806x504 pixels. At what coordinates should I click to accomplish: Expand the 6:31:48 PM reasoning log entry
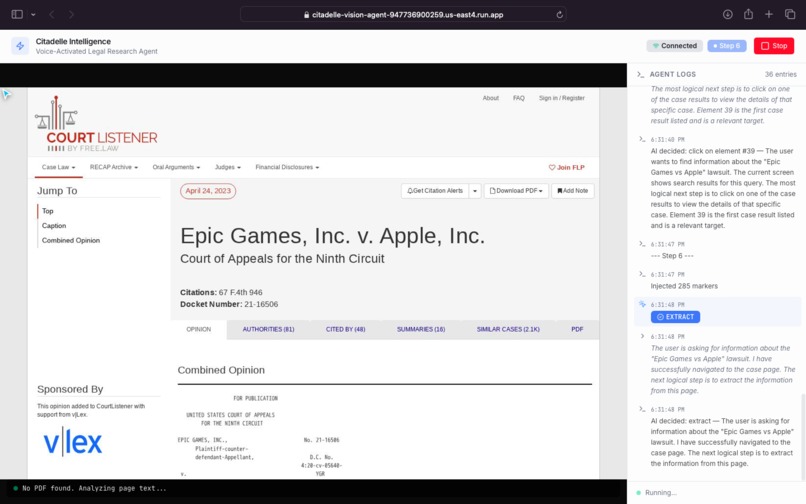(642, 336)
